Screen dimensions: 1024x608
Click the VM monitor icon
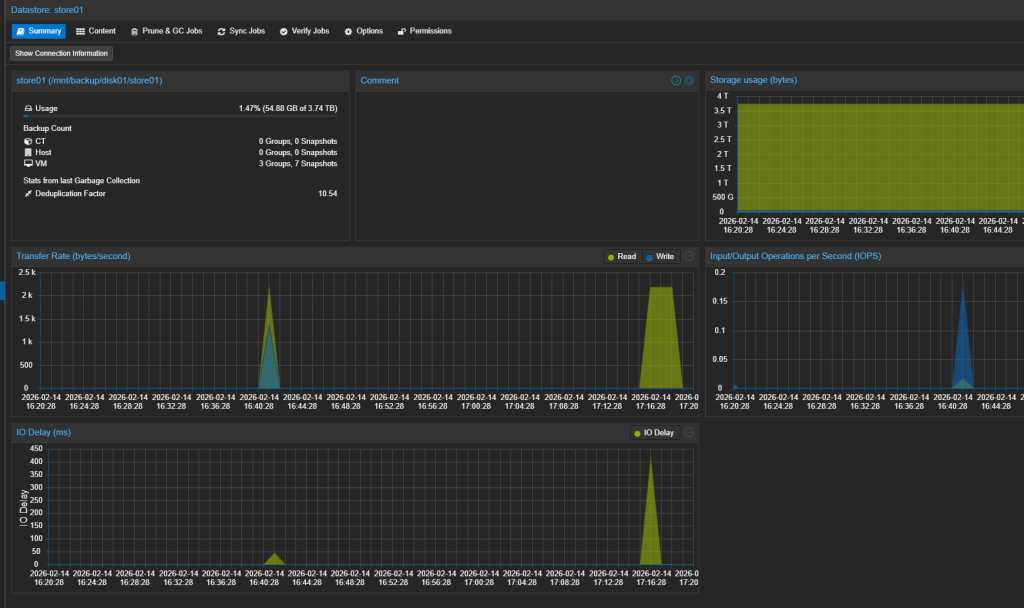click(x=28, y=163)
